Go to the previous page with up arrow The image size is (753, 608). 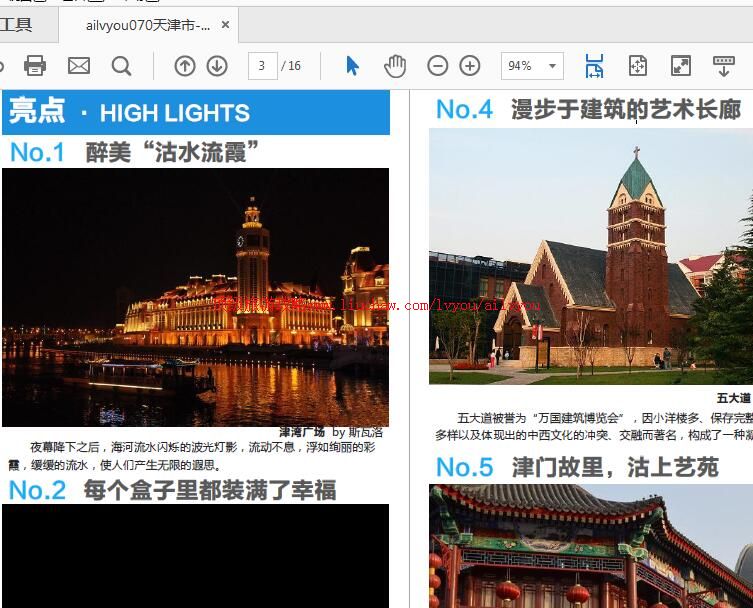pos(185,66)
